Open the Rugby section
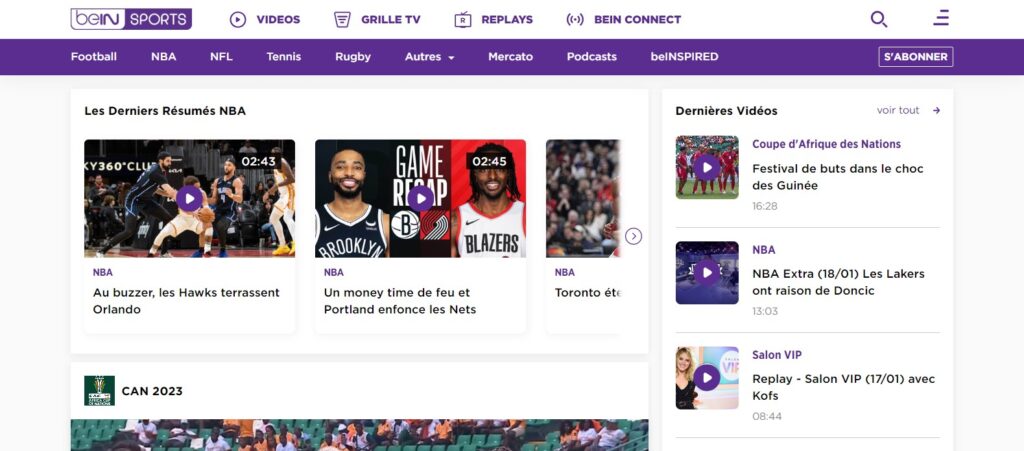Viewport: 1024px width, 451px height. pyautogui.click(x=353, y=57)
